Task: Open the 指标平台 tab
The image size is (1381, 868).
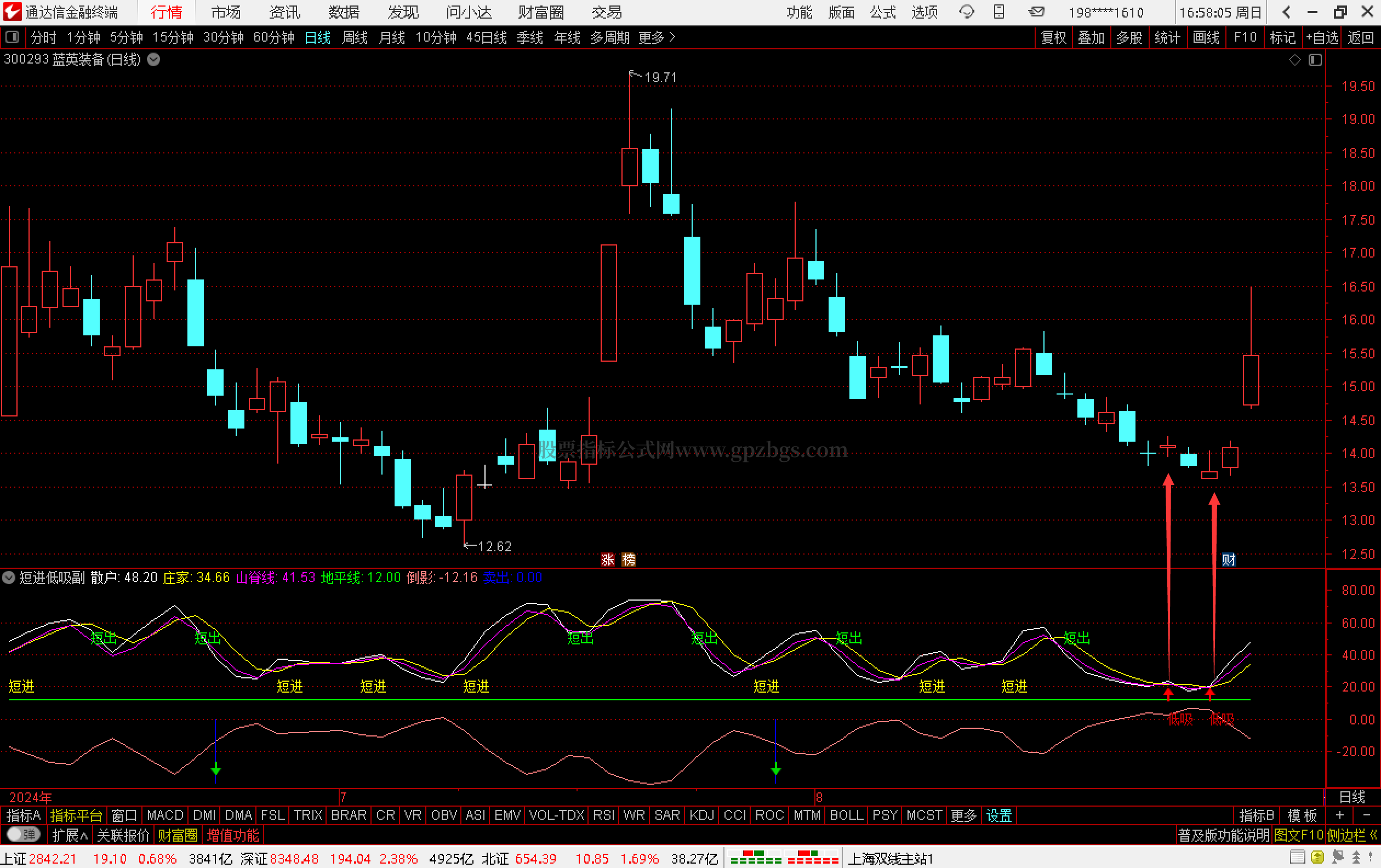Action: (x=76, y=815)
